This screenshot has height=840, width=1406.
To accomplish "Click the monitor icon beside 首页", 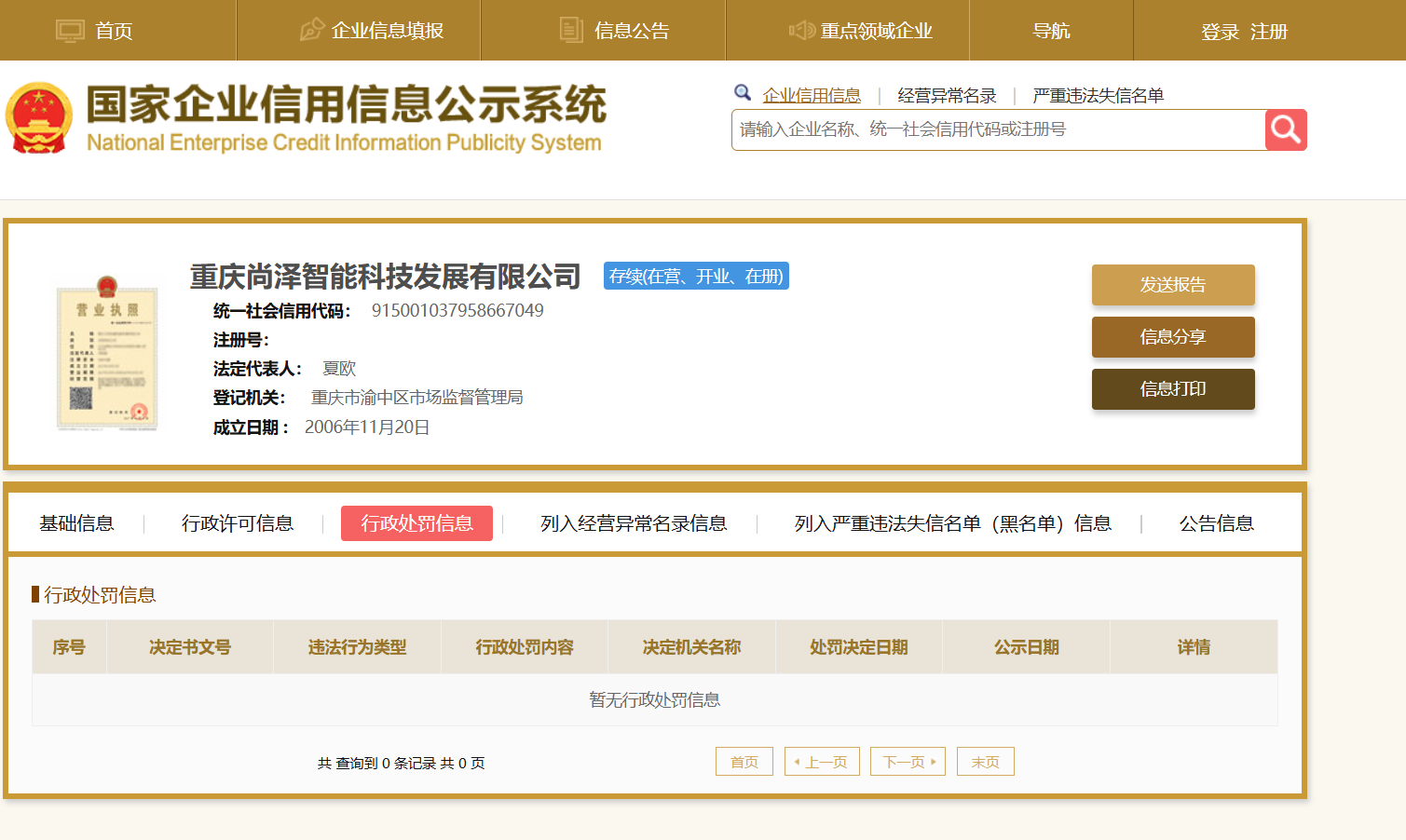I will (70, 31).
